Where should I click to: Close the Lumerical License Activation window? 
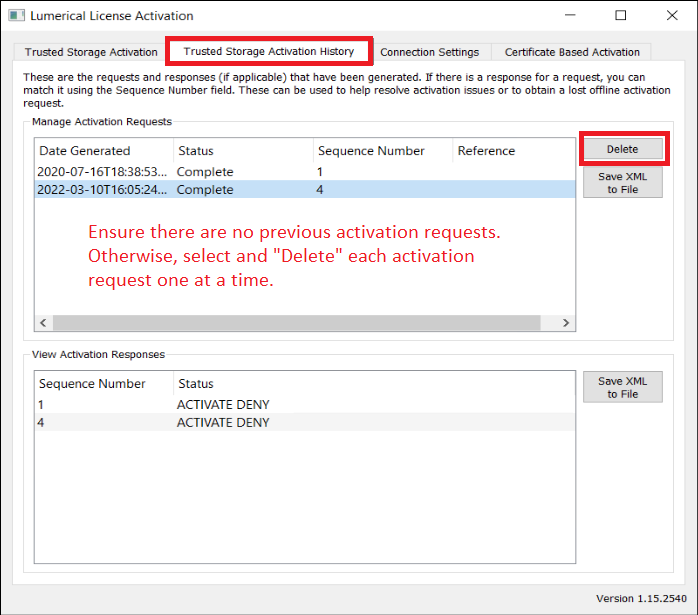point(672,15)
